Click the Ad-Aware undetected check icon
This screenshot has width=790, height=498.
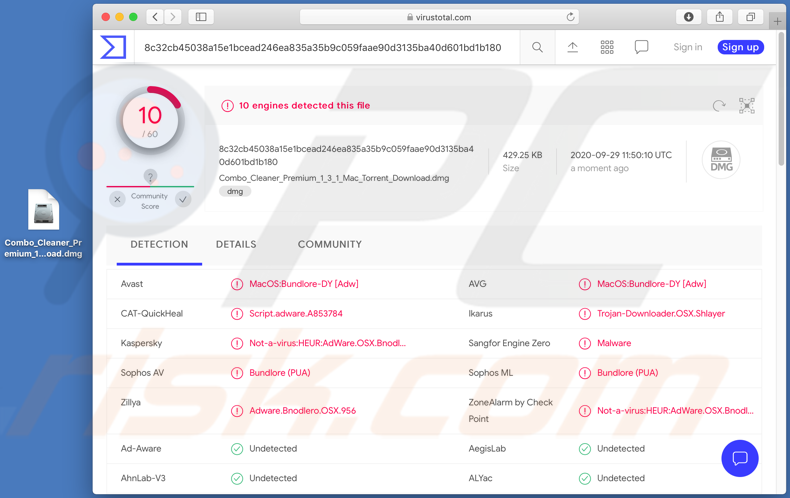237,449
